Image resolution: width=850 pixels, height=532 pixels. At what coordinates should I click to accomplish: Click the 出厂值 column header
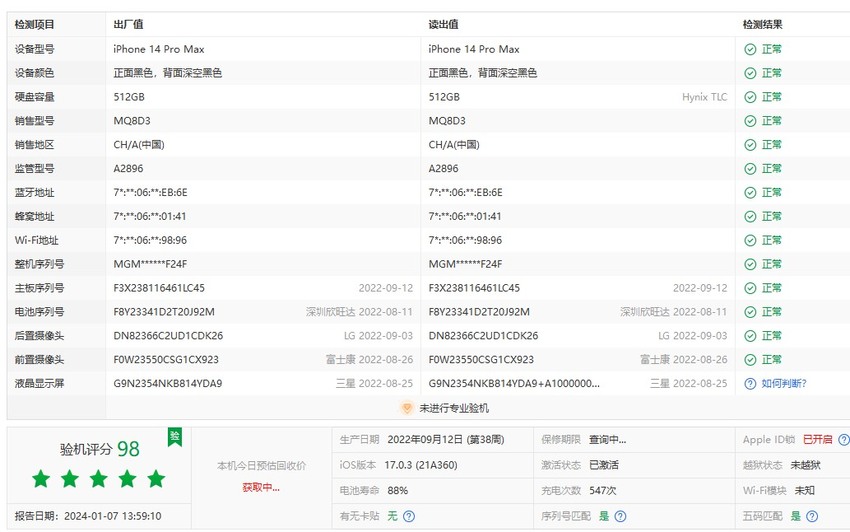(x=128, y=24)
